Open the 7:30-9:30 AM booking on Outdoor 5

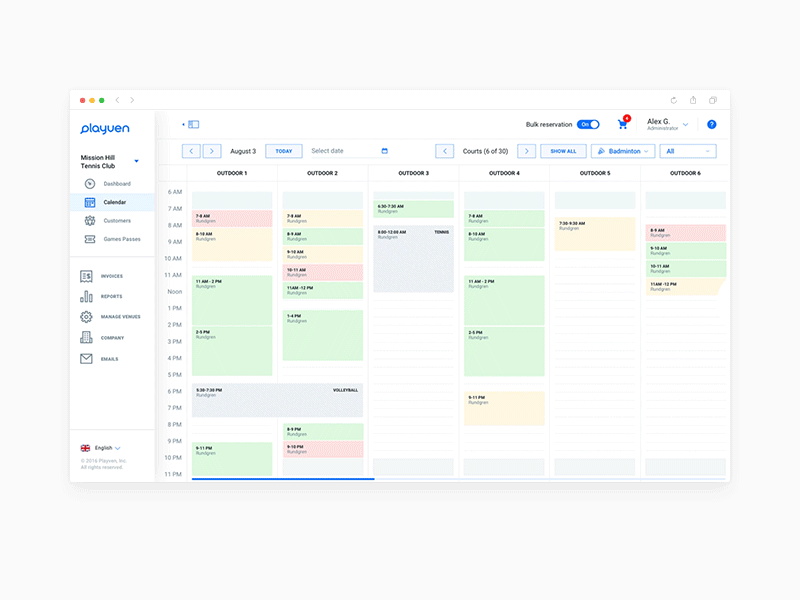(x=595, y=234)
